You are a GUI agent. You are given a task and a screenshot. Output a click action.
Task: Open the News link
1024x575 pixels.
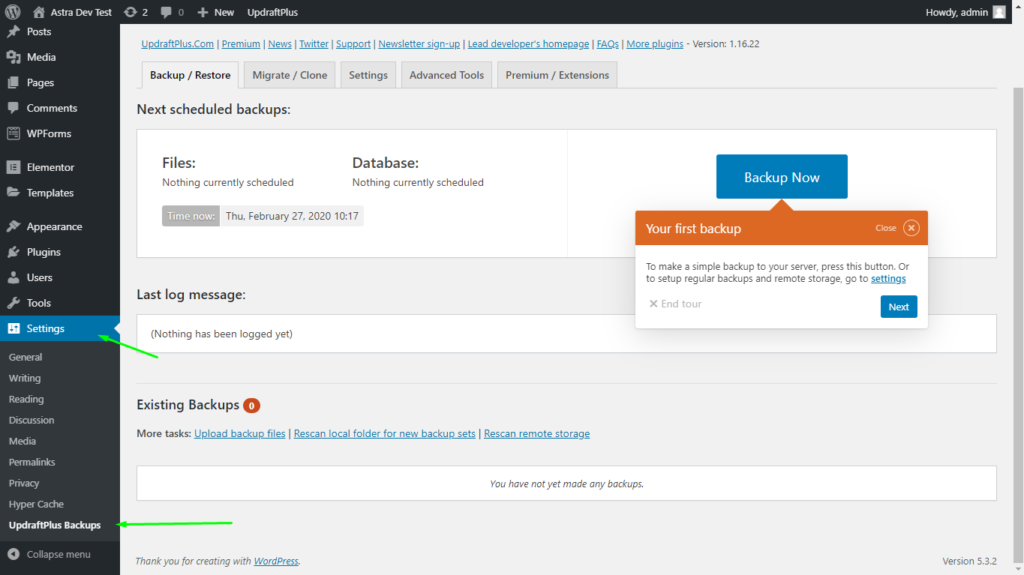(x=280, y=44)
